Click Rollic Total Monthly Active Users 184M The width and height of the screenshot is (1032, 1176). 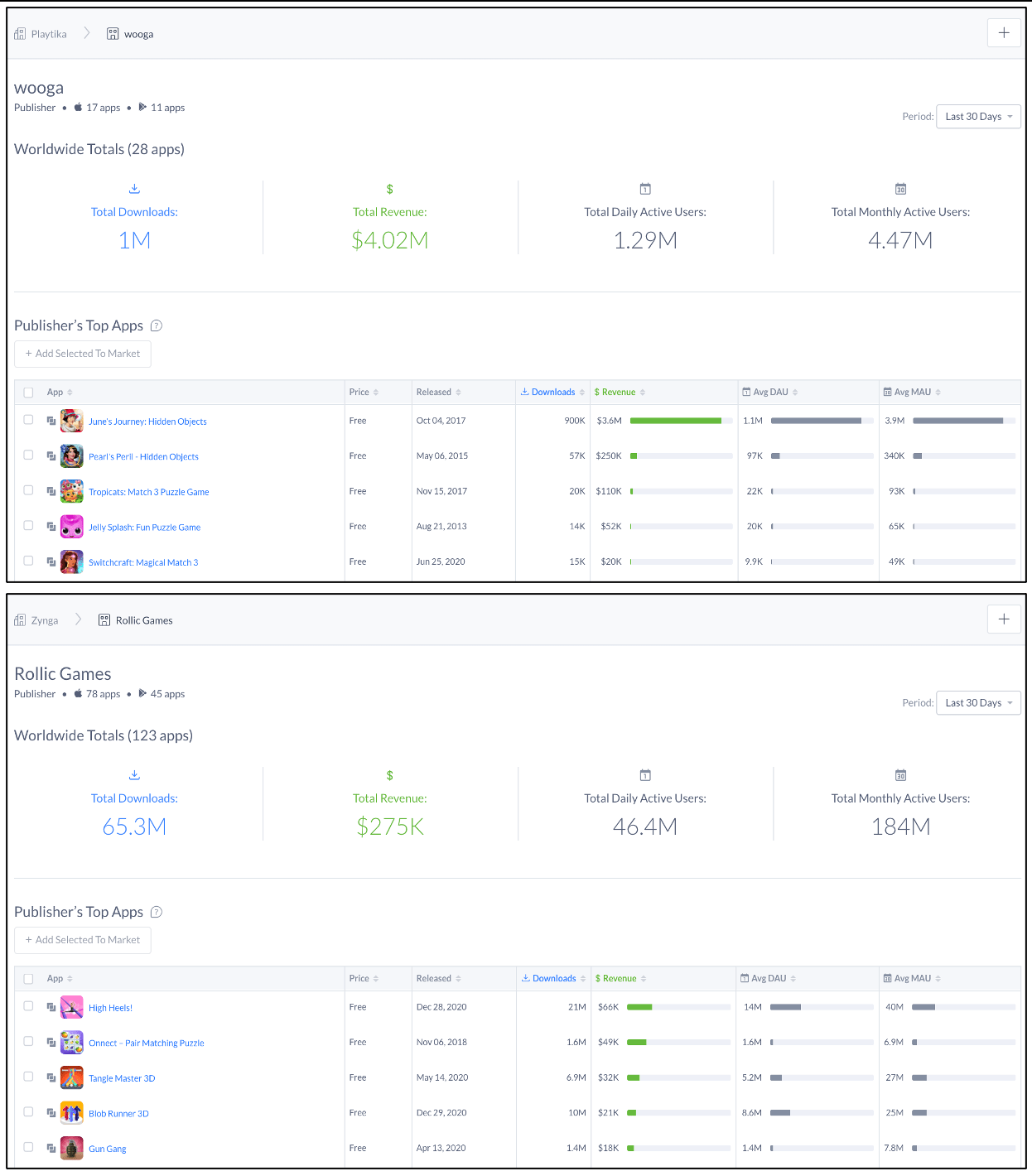tap(900, 827)
